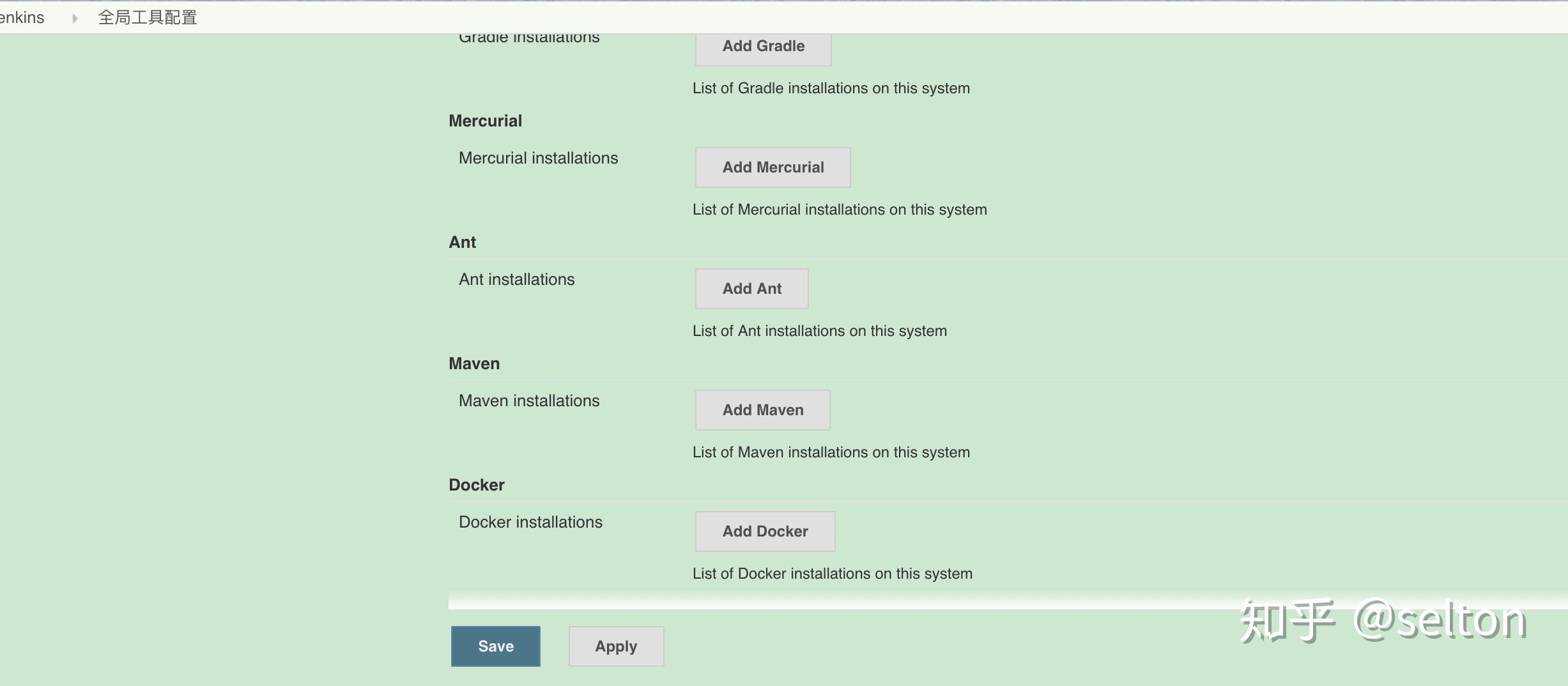The width and height of the screenshot is (1568, 686).
Task: Click the Gradle installations list description
Action: [831, 88]
